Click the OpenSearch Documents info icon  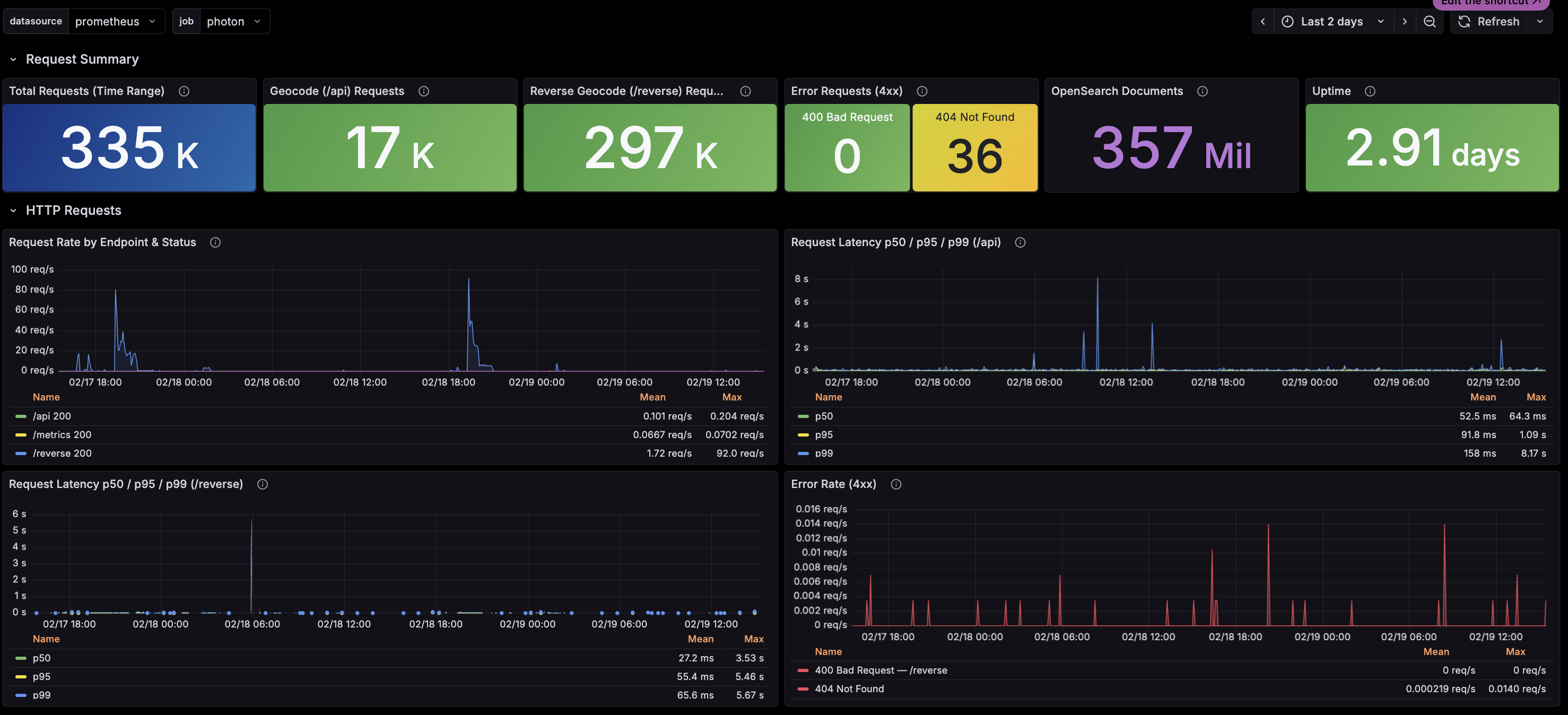click(x=1201, y=91)
